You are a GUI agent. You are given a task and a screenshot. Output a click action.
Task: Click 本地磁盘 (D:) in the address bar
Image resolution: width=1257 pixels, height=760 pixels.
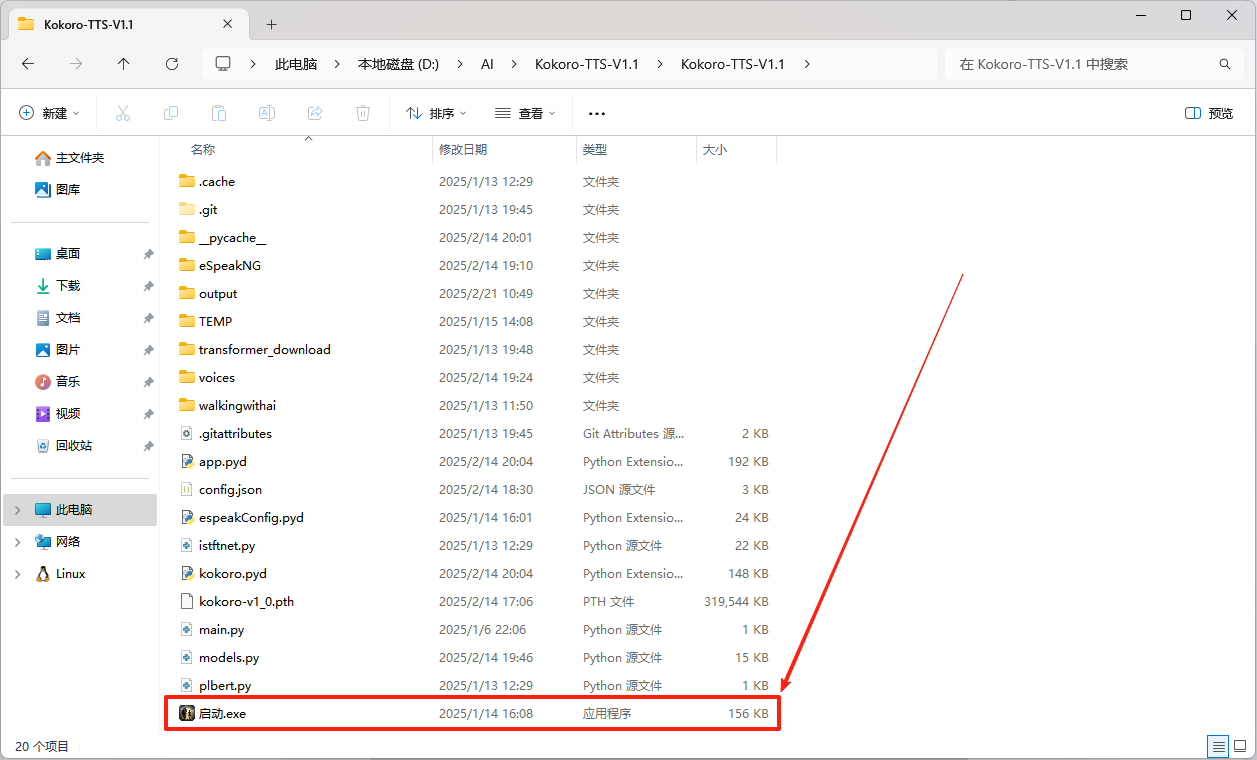tap(398, 64)
